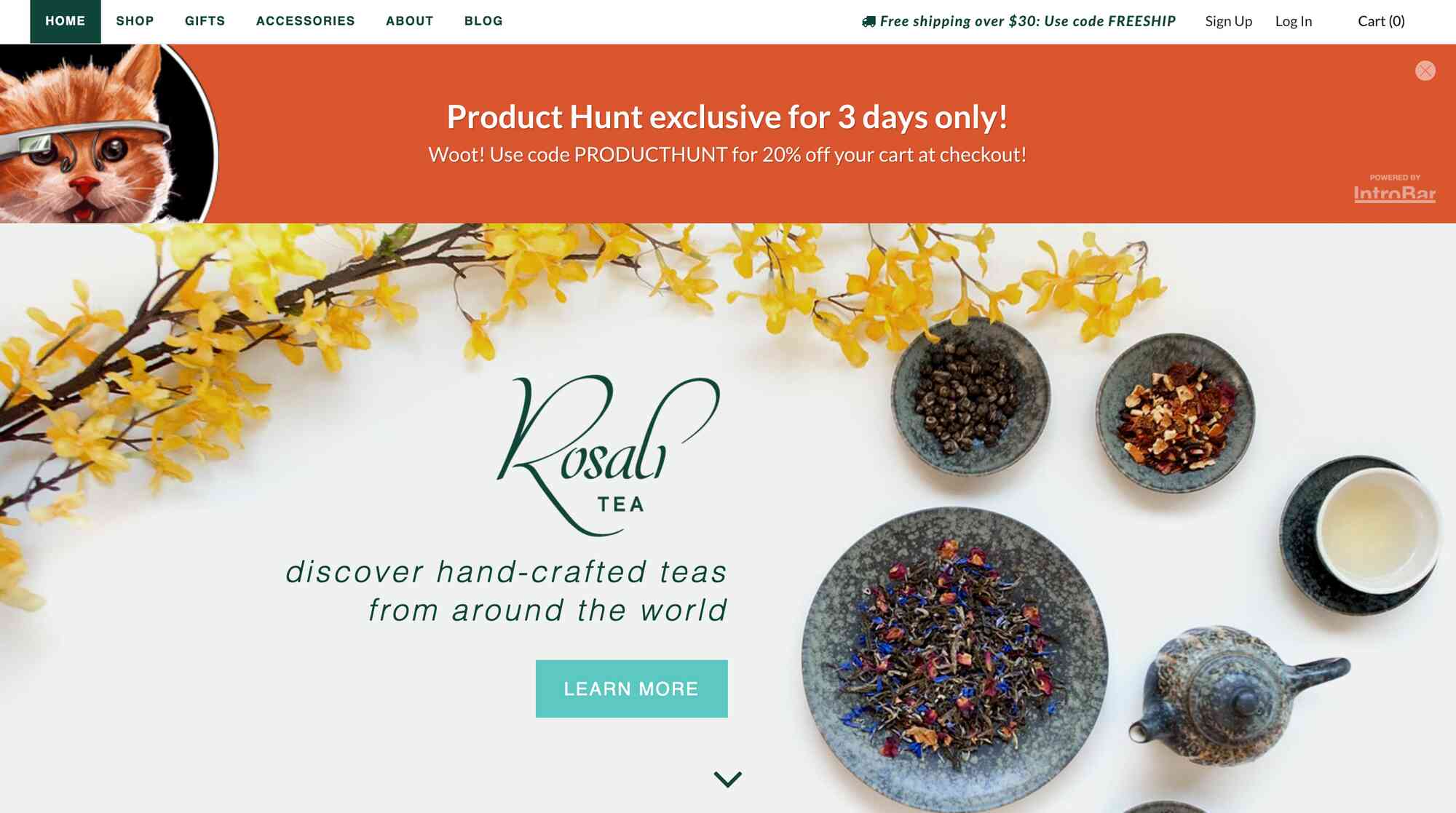
Task: Click the Product Hunt cat mascot image
Action: pyautogui.click(x=108, y=134)
